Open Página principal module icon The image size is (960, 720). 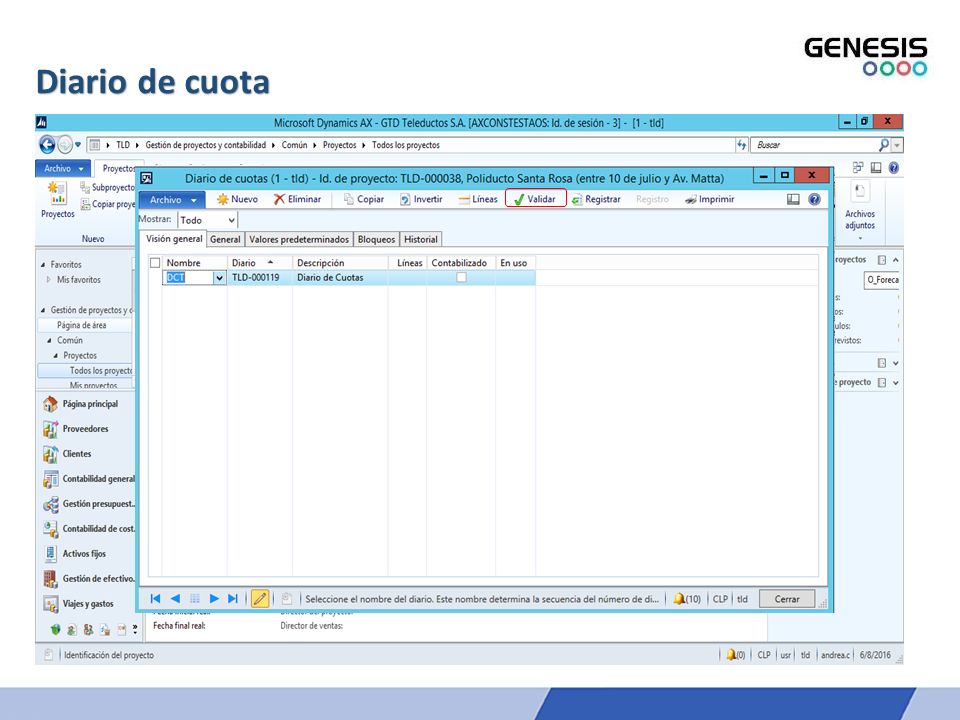coord(50,404)
